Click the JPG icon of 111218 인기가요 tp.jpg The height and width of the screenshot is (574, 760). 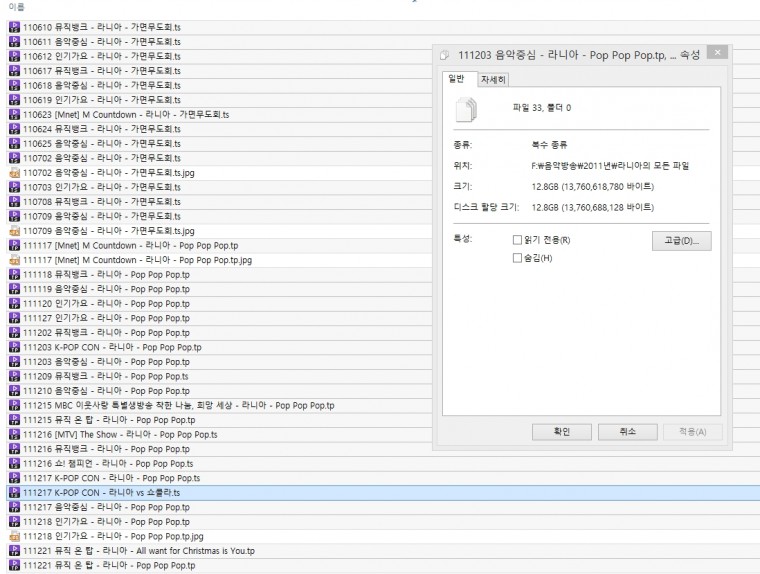(x=15, y=536)
